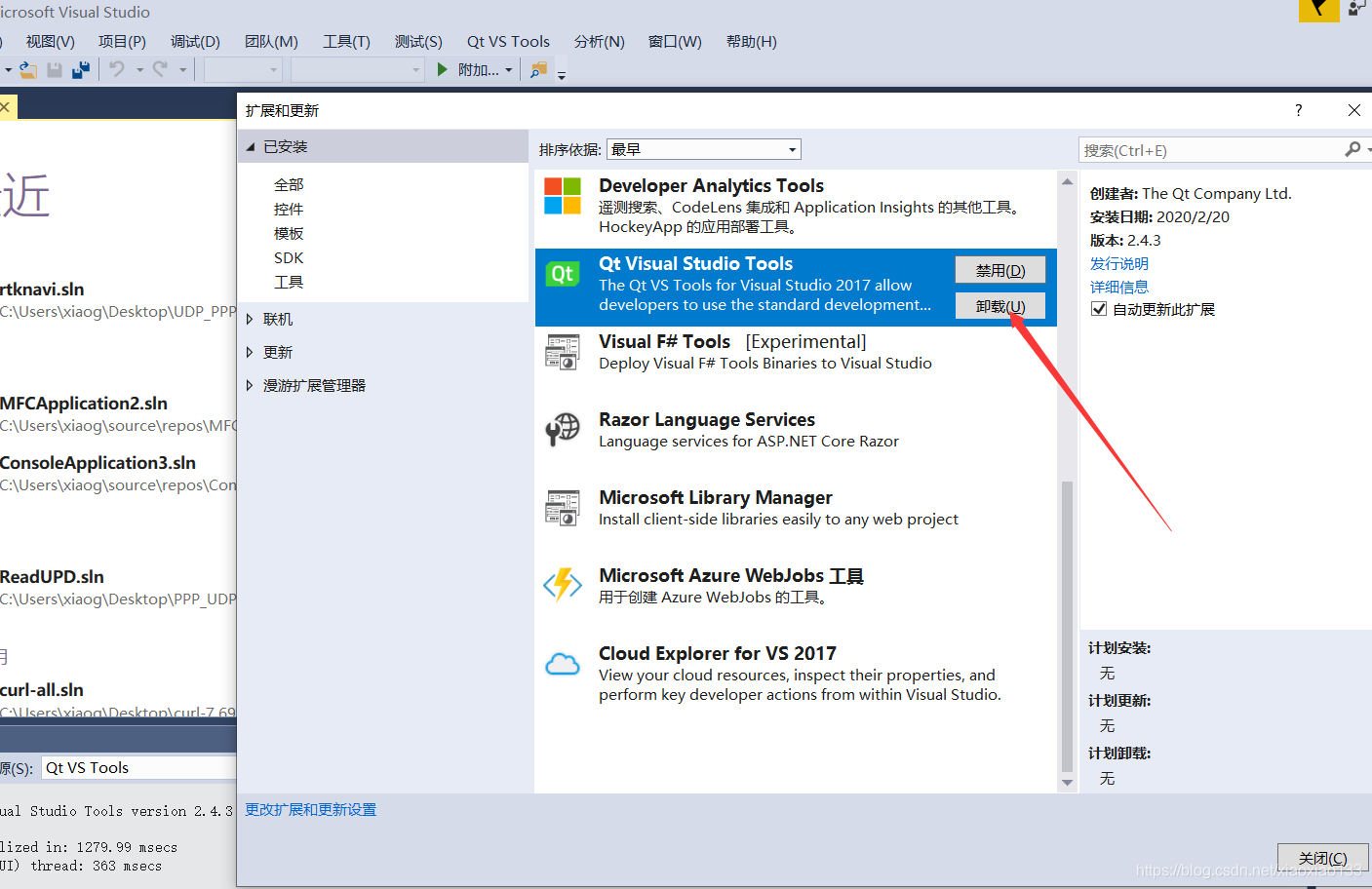Image resolution: width=1372 pixels, height=889 pixels.
Task: Open the 团队(M) menu
Action: [x=271, y=41]
